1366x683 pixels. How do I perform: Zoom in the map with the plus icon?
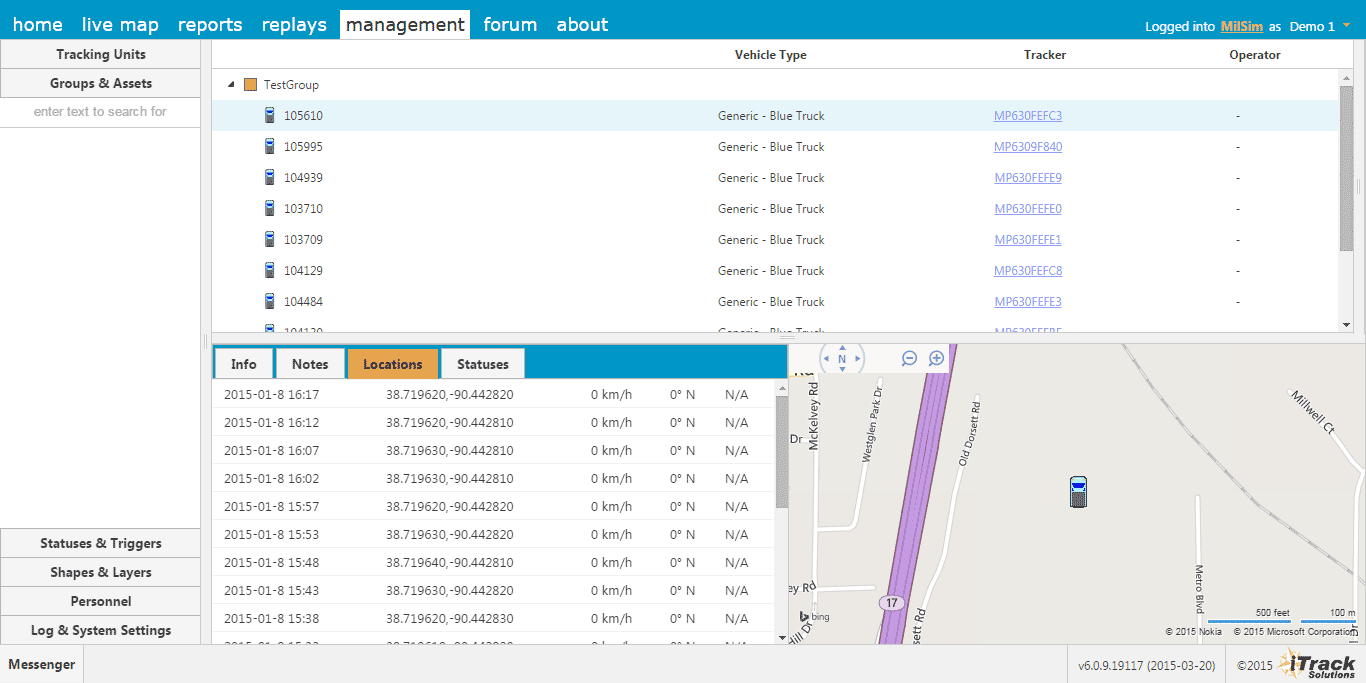point(936,358)
